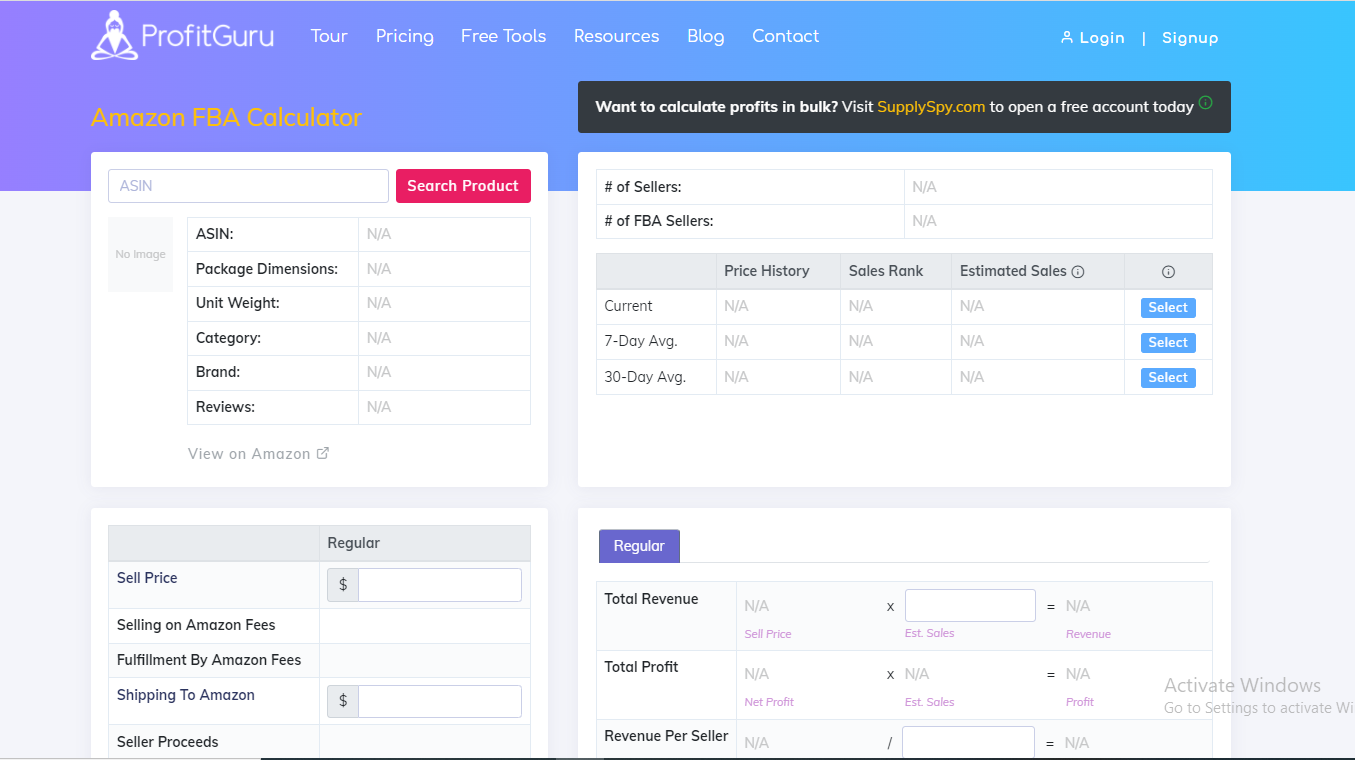
Task: Click the Revenue Per Seller label
Action: tap(667, 736)
